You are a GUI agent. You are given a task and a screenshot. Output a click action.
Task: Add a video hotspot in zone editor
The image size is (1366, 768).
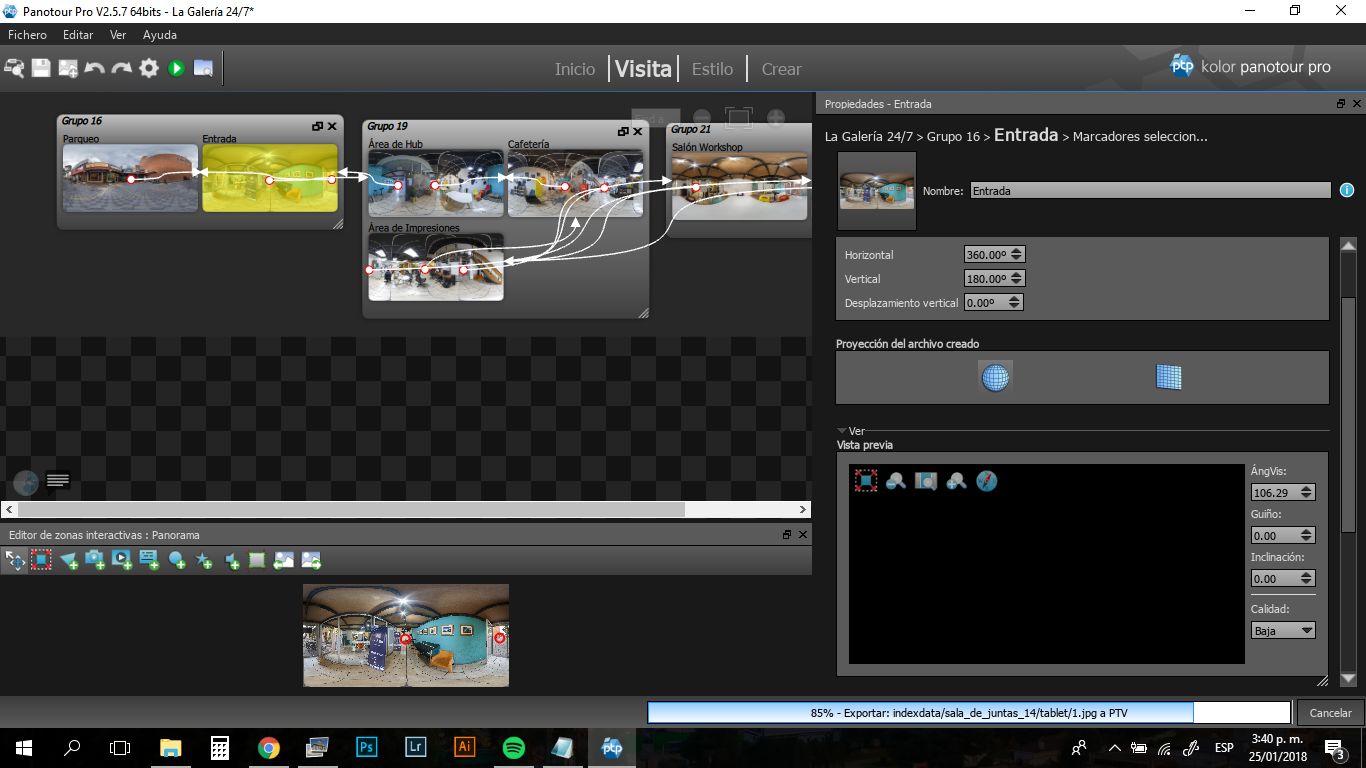(122, 561)
